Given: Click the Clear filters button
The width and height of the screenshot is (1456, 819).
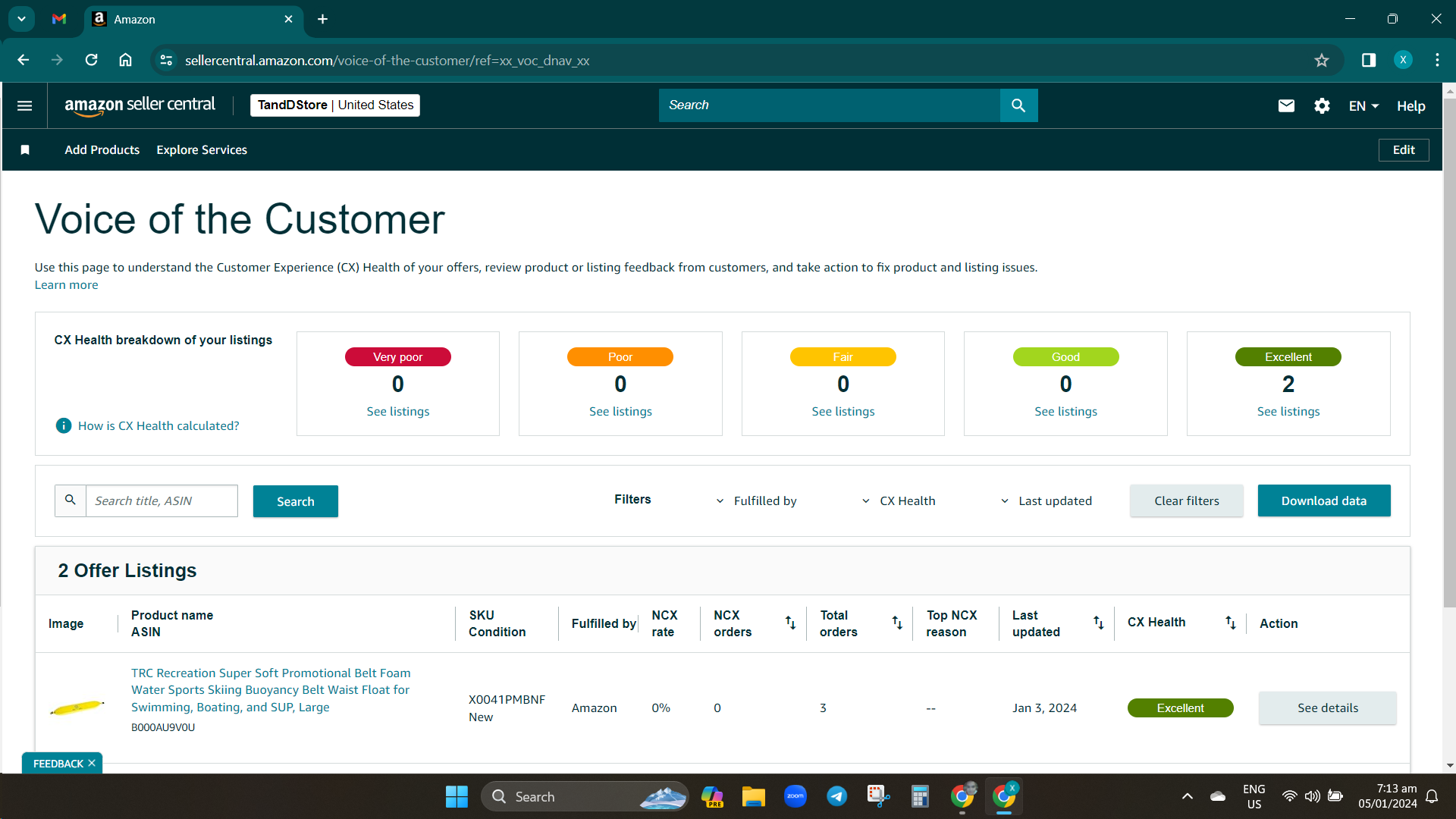Looking at the screenshot, I should [1186, 500].
